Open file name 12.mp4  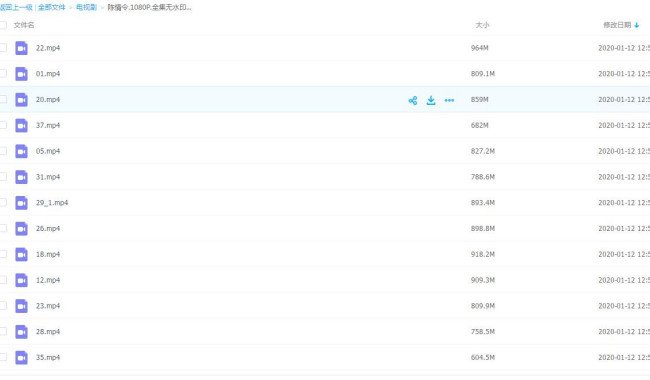(48, 280)
